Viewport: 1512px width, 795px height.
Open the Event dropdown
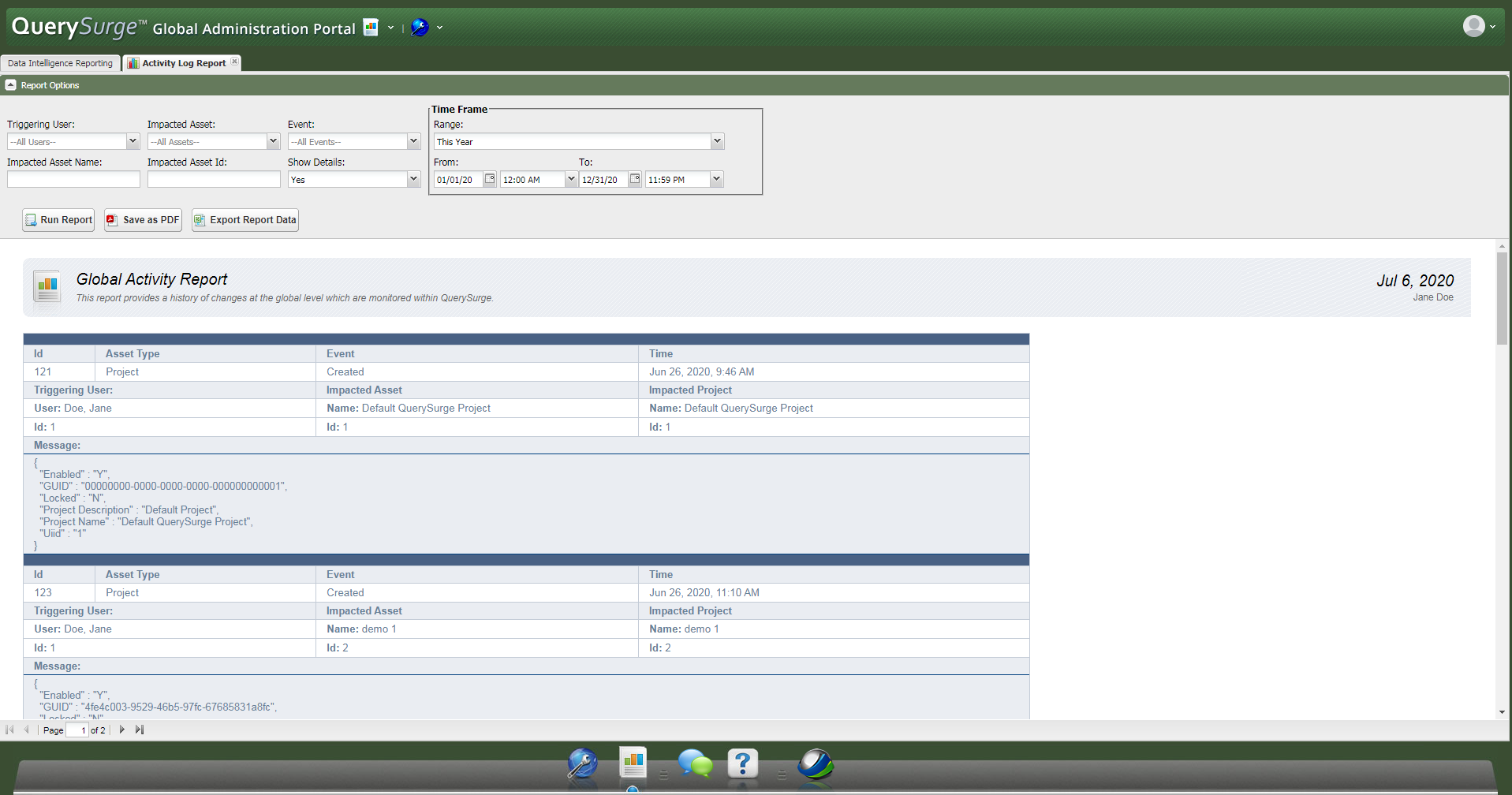click(413, 141)
